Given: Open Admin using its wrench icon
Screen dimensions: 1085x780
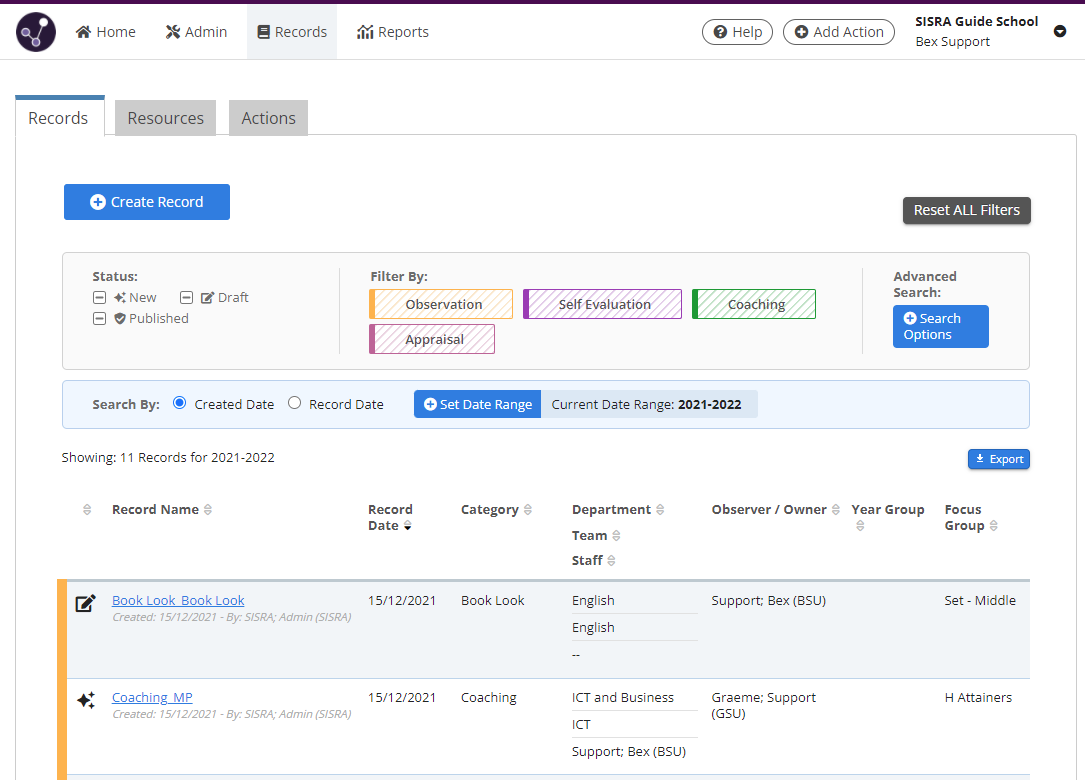Looking at the screenshot, I should click(171, 31).
